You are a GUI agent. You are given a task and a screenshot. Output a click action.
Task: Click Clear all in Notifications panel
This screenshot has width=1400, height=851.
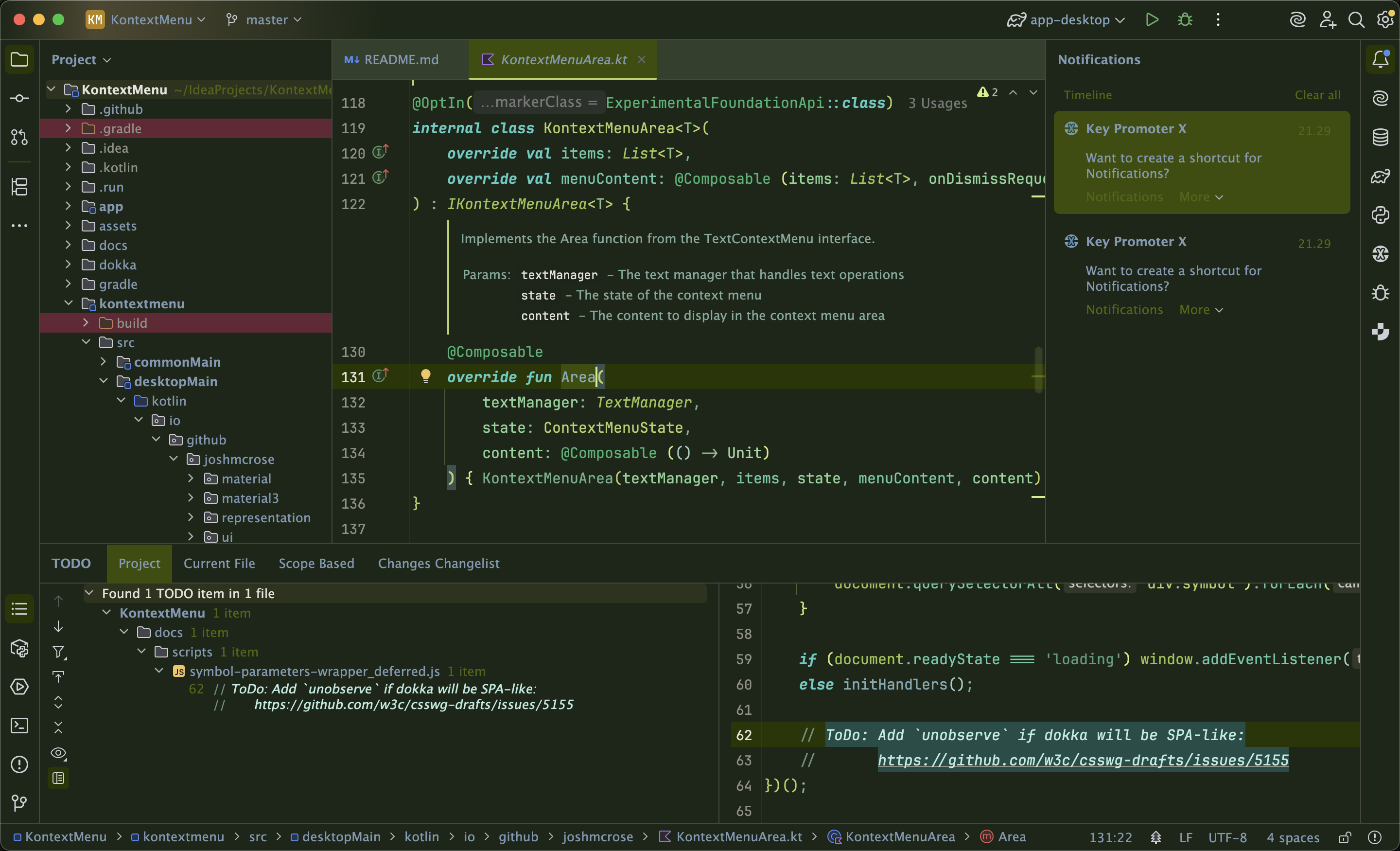coord(1317,95)
